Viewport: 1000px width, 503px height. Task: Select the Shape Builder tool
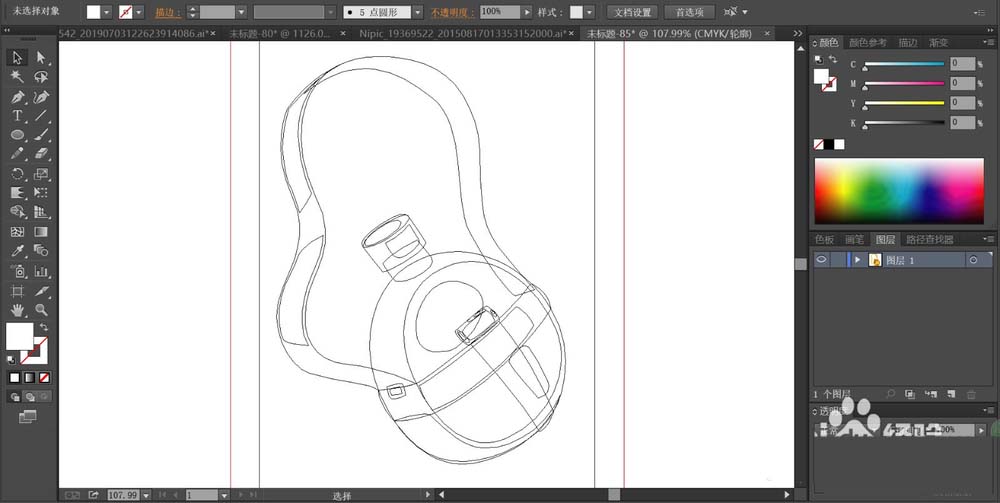17,212
